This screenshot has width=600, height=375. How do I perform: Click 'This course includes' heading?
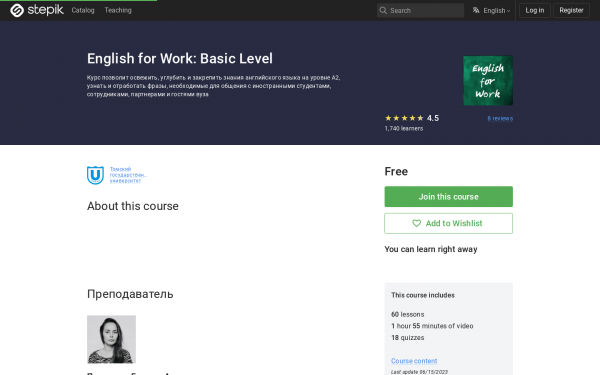423,295
